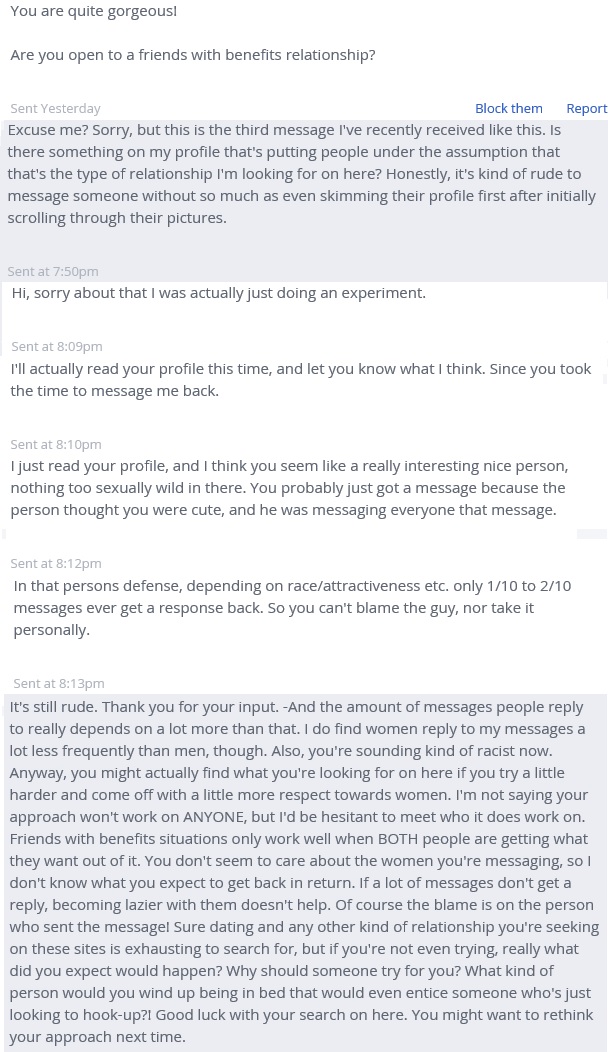Select the 'I'll actually read your profile' message
608x1052 pixels.
click(300, 379)
